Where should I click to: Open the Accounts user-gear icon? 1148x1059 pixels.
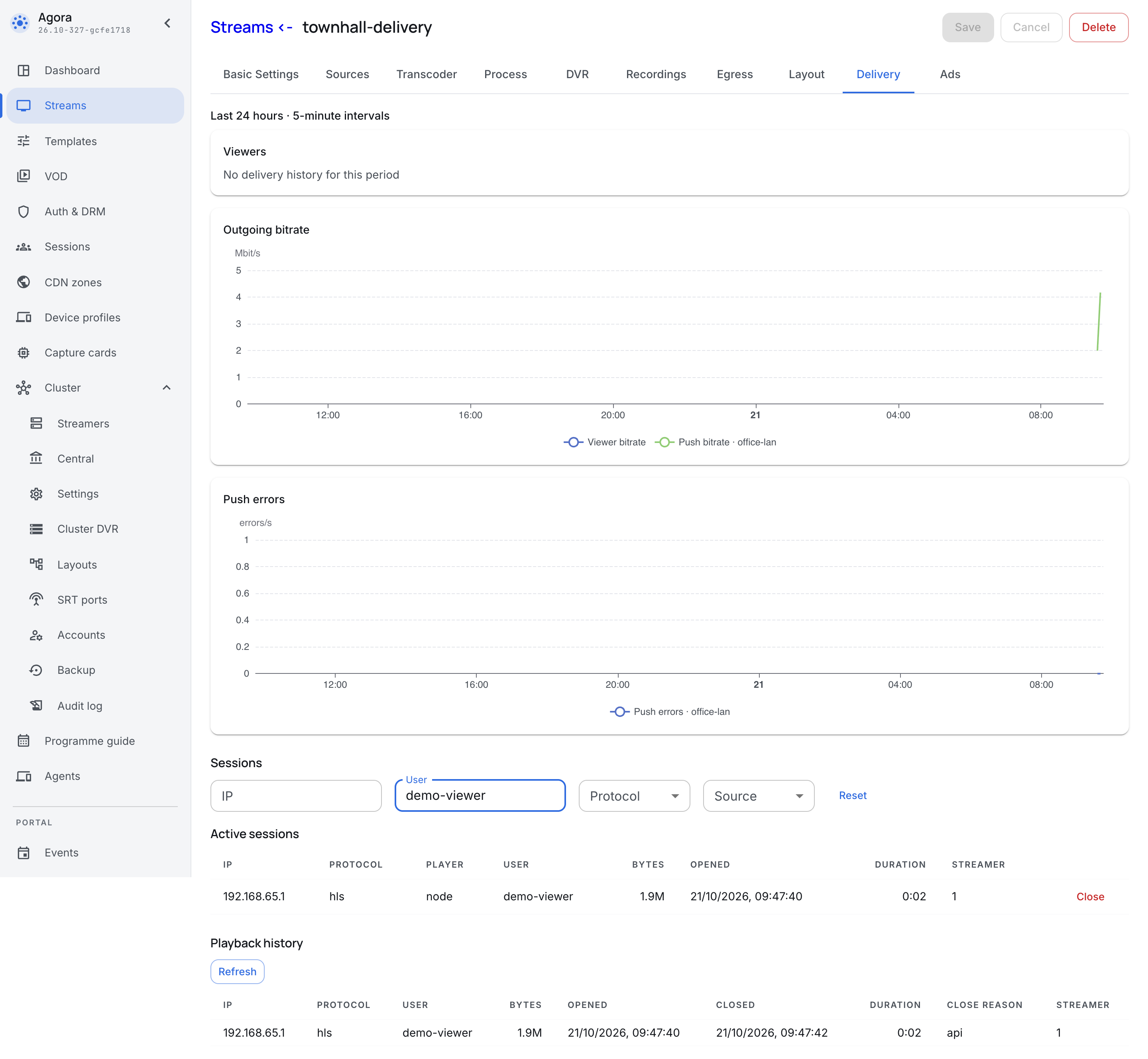(36, 635)
